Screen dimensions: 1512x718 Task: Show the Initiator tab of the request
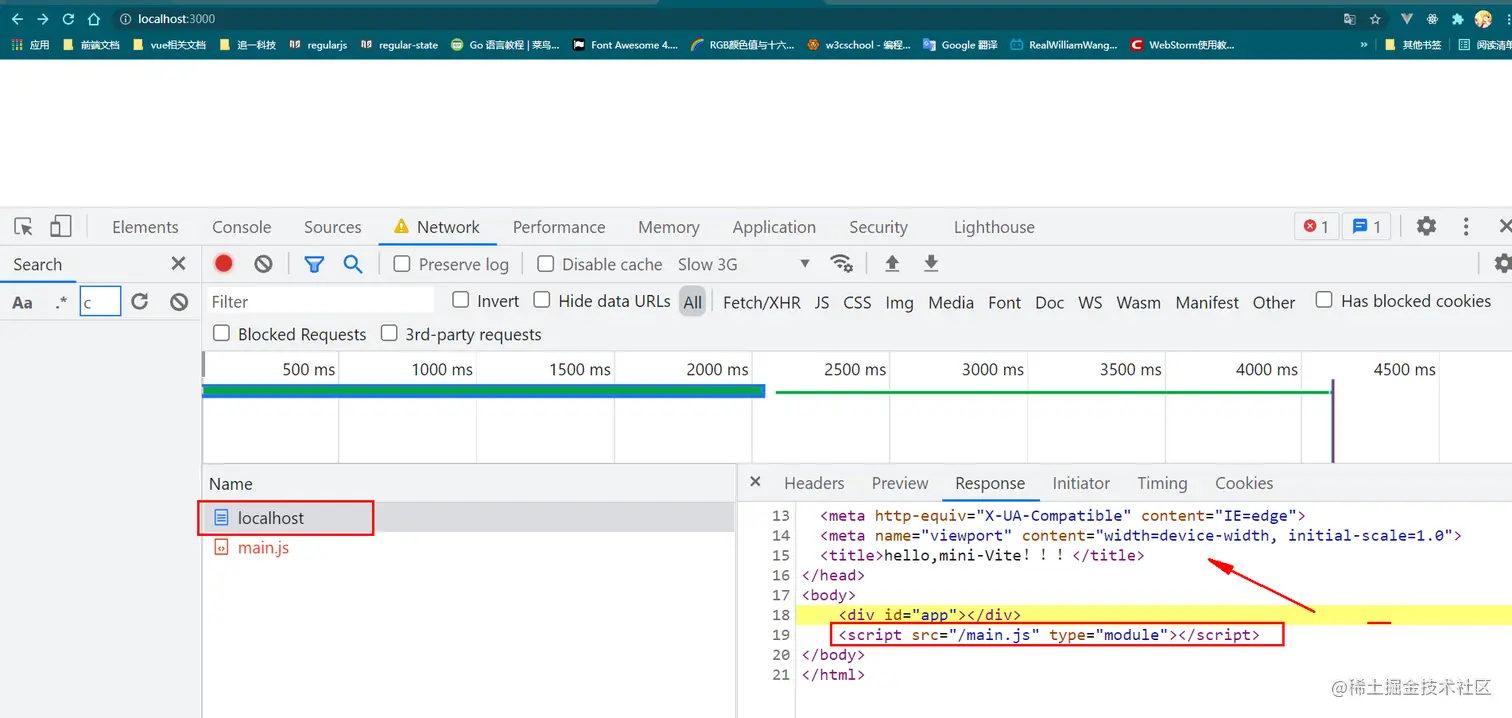pos(1081,483)
